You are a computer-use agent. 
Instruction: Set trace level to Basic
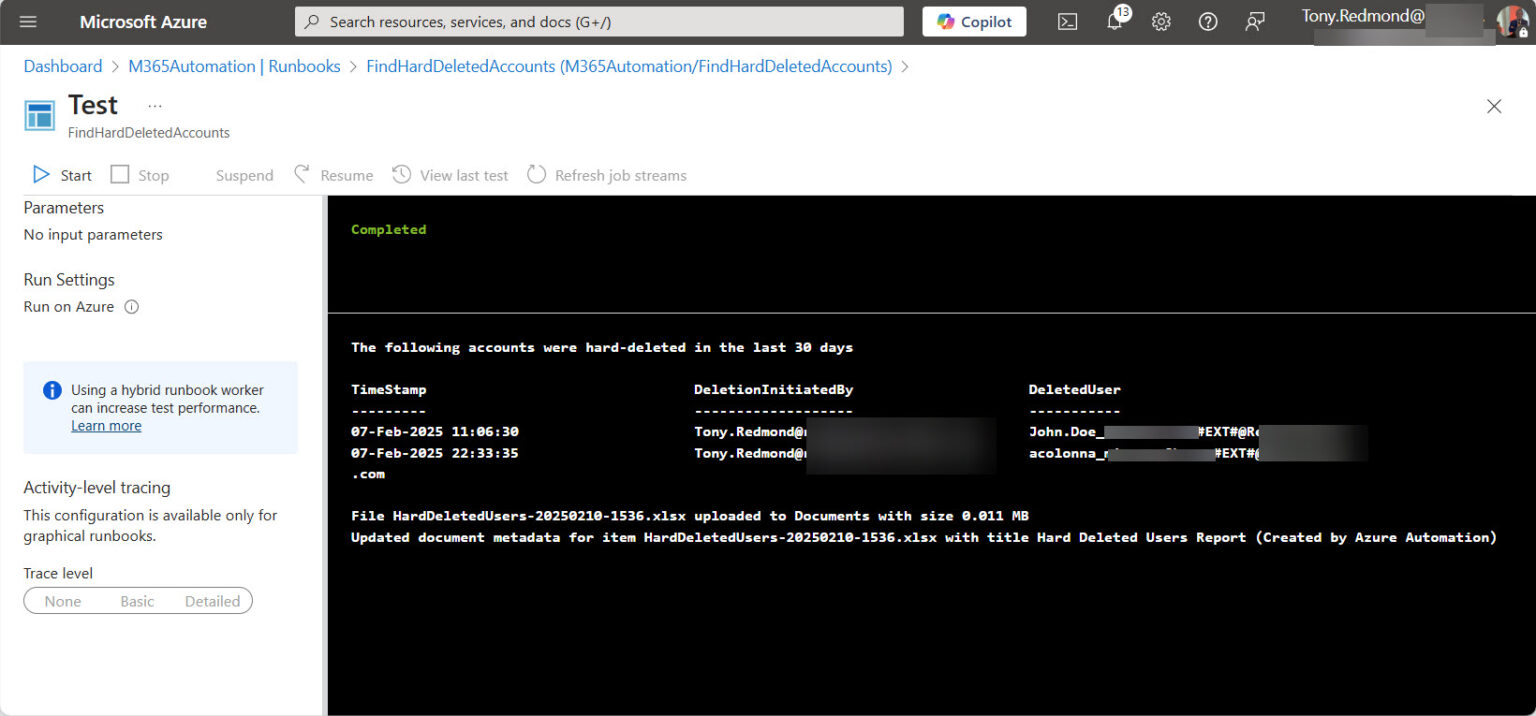point(137,601)
